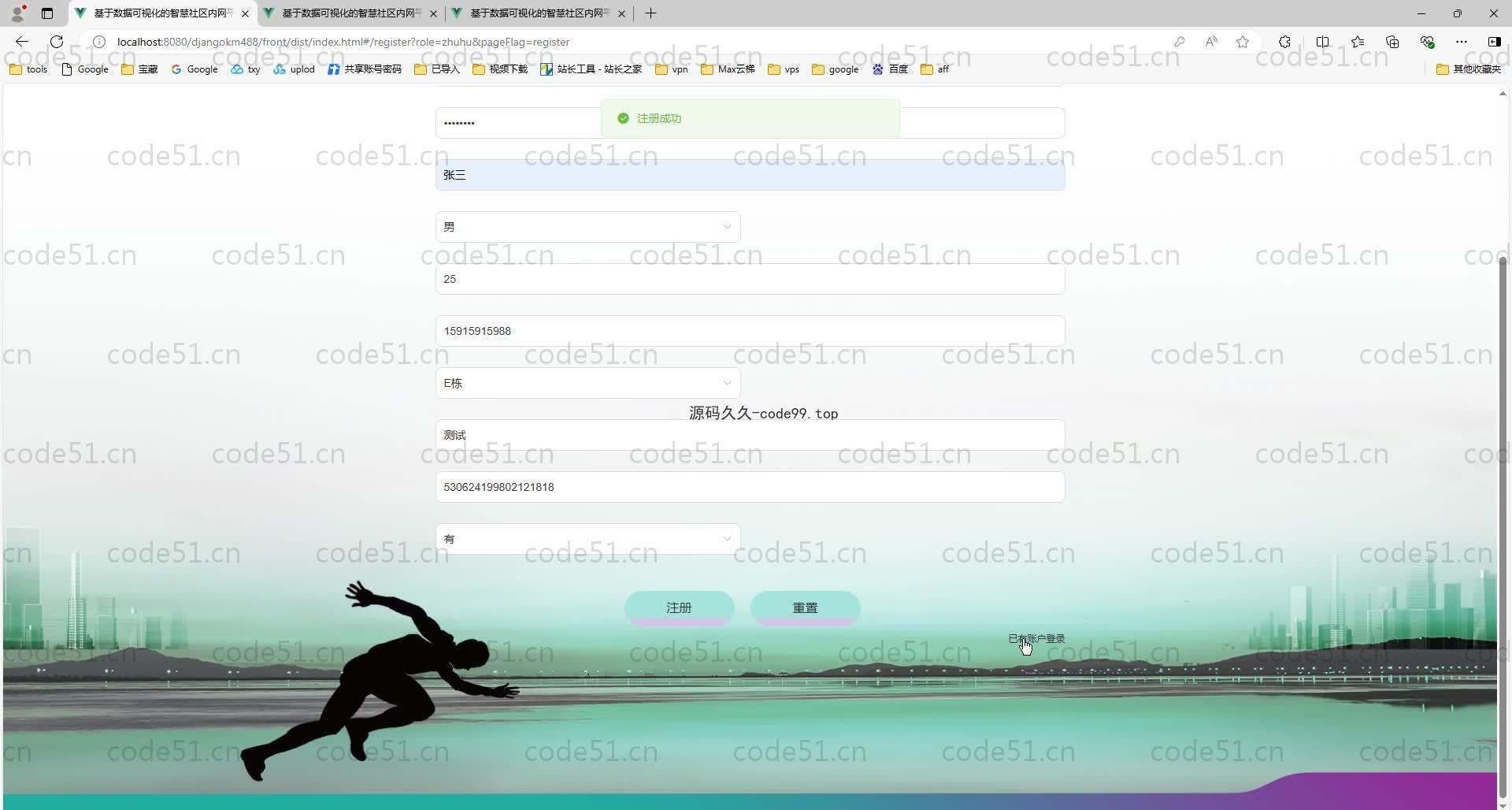Open the vps bookmark folder
Viewport: 1512px width, 810px height.
coord(784,69)
